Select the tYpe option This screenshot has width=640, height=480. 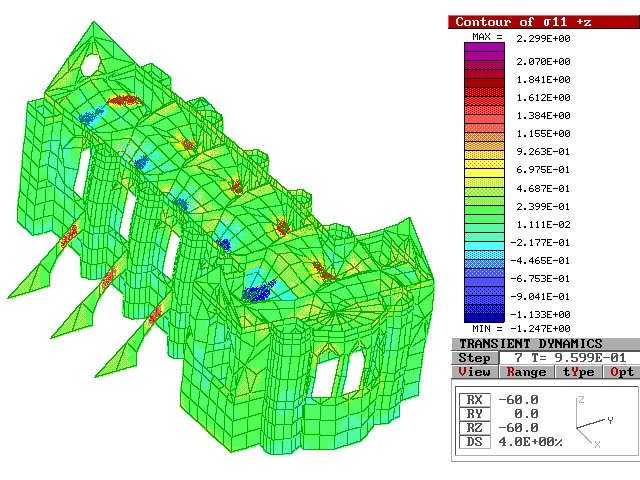click(x=579, y=372)
